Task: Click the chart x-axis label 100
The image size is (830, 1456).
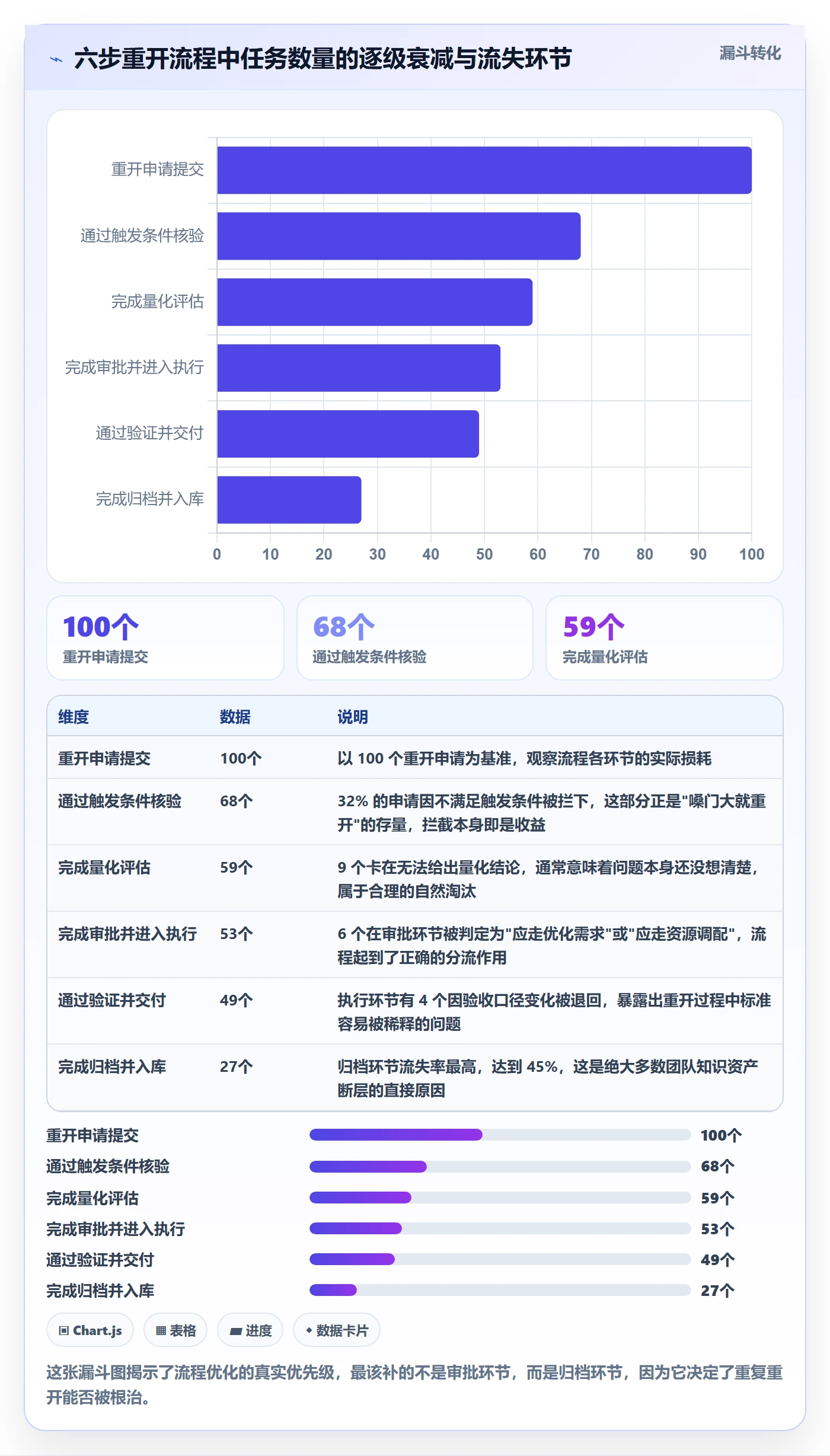Action: [x=752, y=554]
